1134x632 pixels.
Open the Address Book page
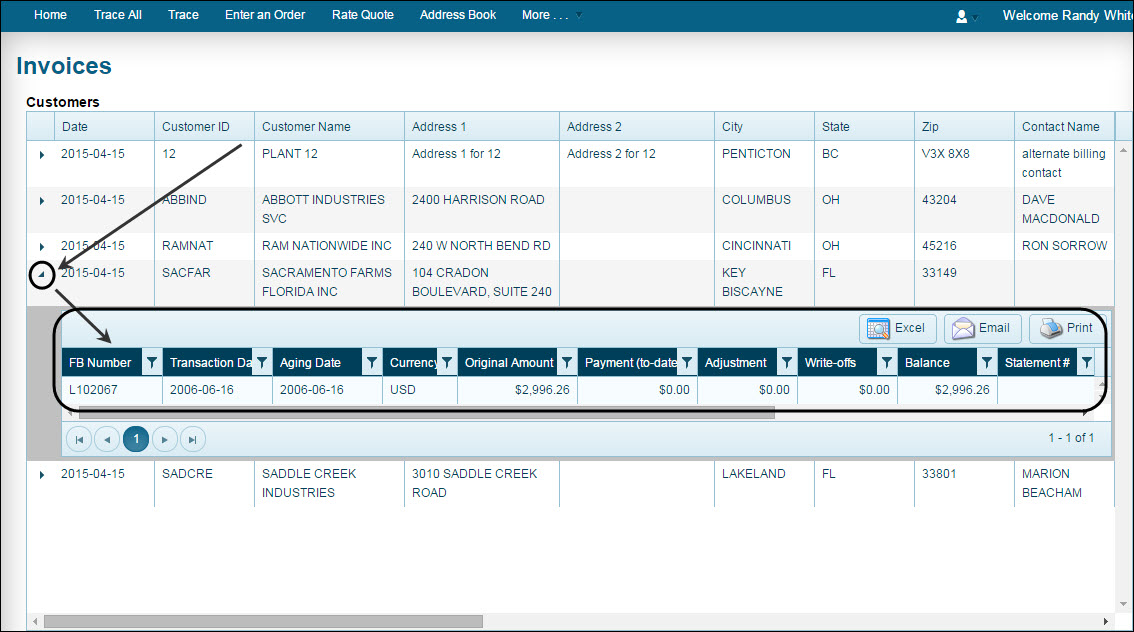point(458,15)
